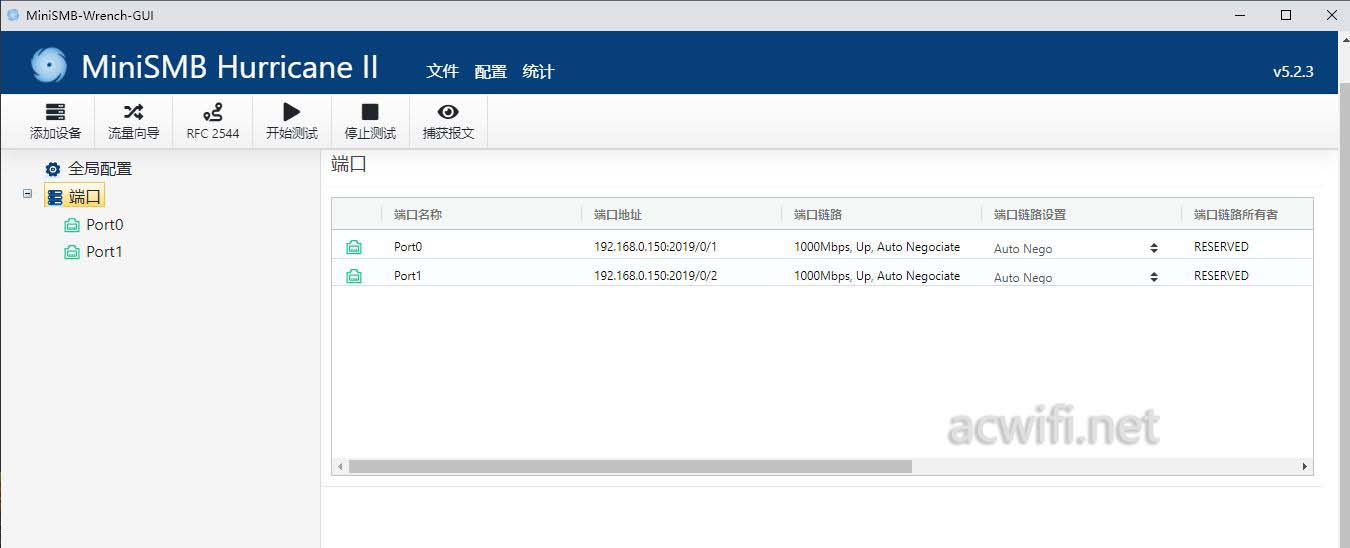Open Port1 Auto Nego link setting dropdown
1350x548 pixels.
click(x=1075, y=277)
